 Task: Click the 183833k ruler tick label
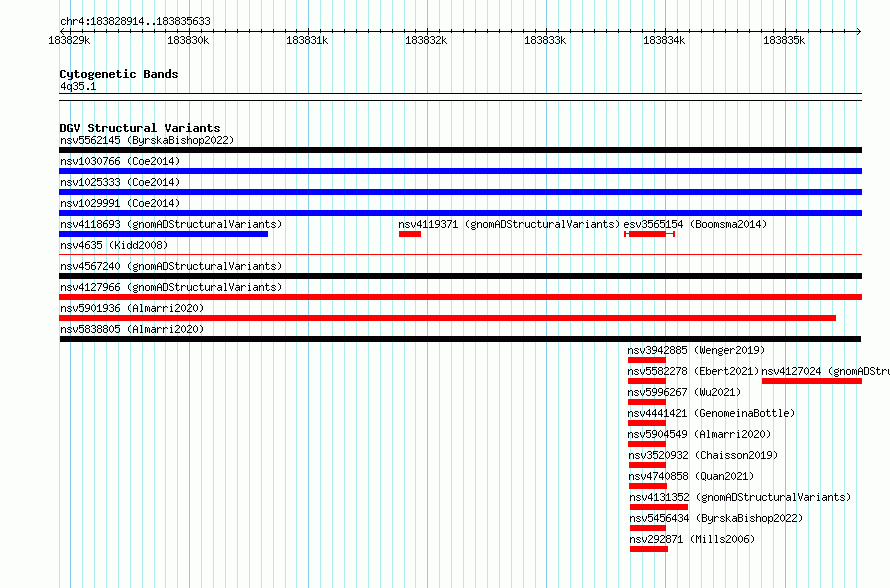[x=545, y=41]
